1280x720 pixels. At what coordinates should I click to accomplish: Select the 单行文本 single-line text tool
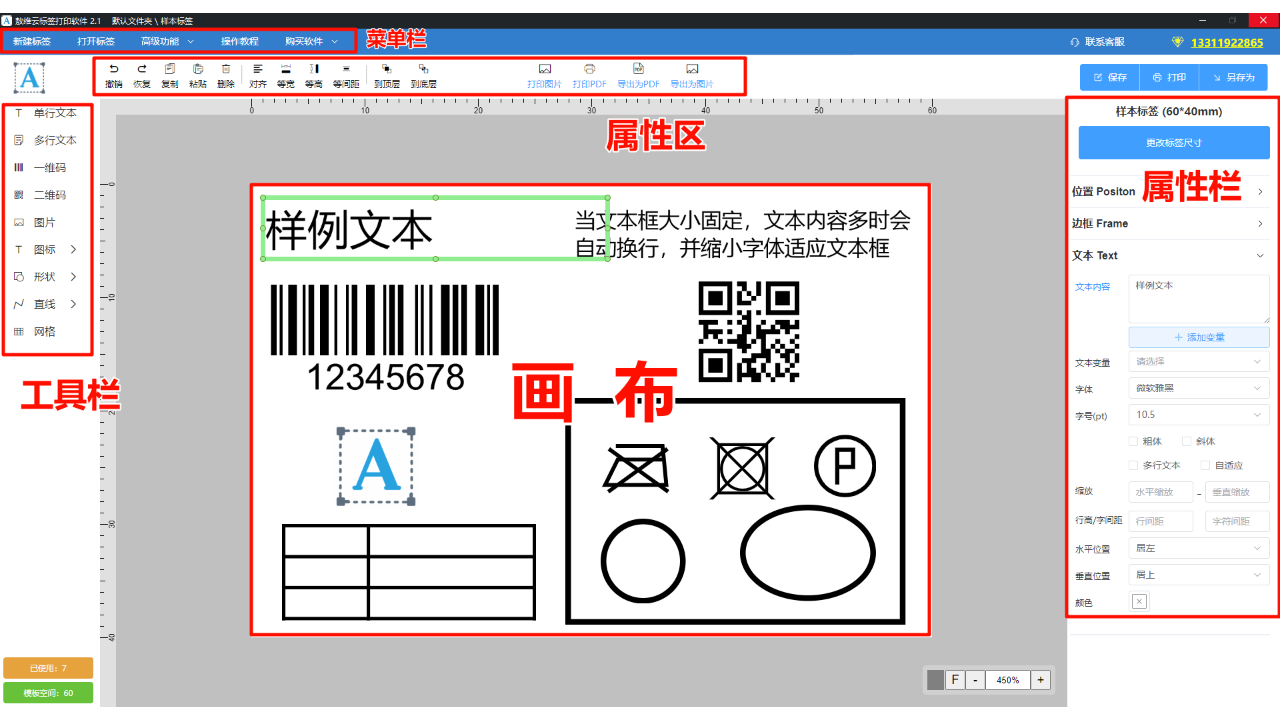[x=49, y=113]
